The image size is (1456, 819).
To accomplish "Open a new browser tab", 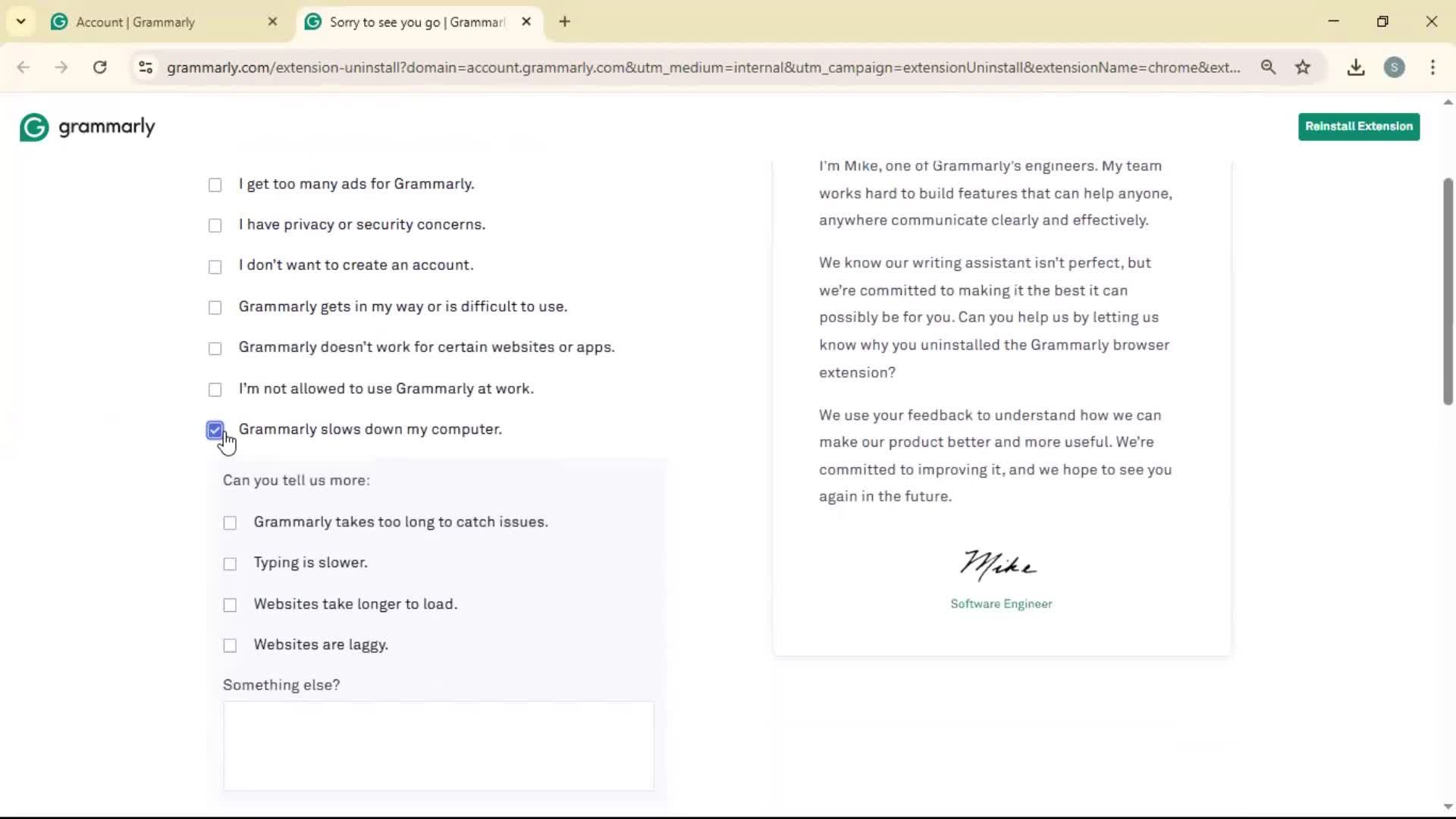I will coord(564,22).
